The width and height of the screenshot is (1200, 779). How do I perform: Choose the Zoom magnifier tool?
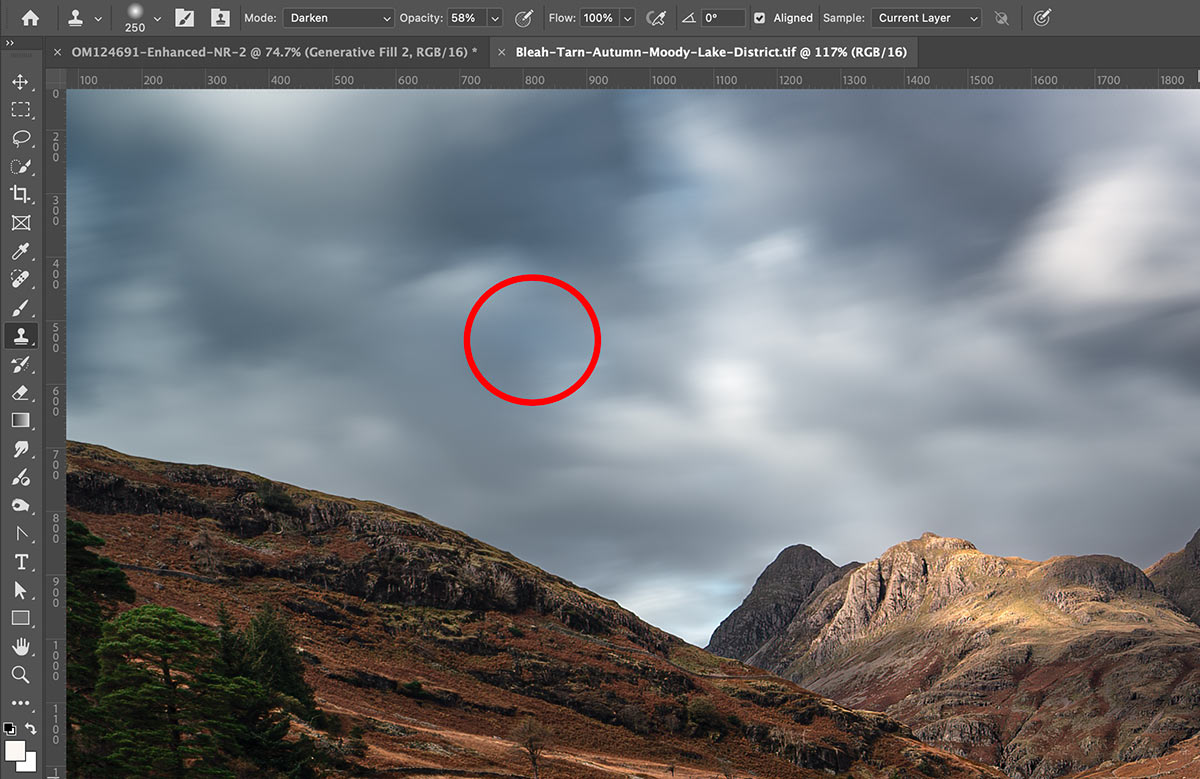20,675
